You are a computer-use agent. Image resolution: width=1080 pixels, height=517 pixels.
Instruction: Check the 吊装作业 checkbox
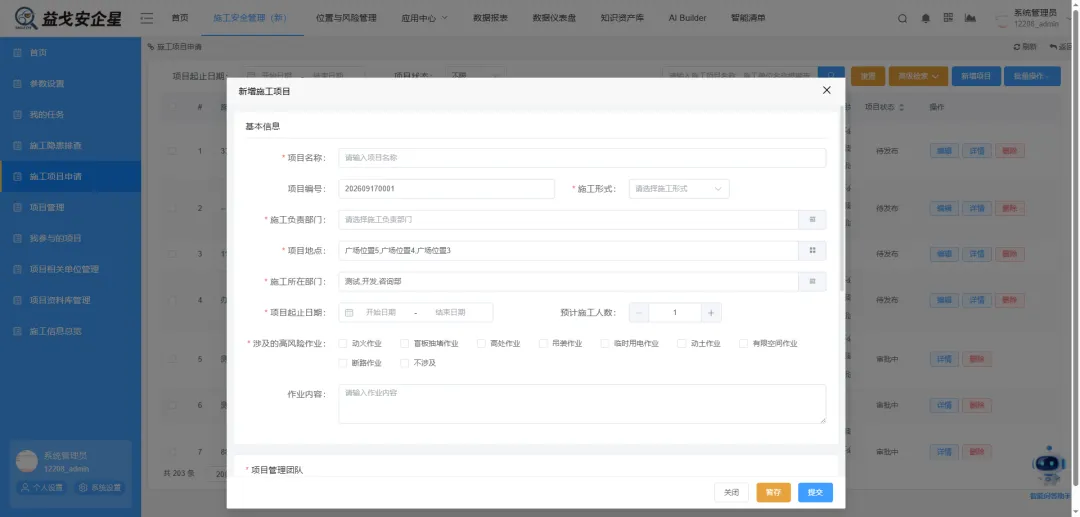pos(543,344)
